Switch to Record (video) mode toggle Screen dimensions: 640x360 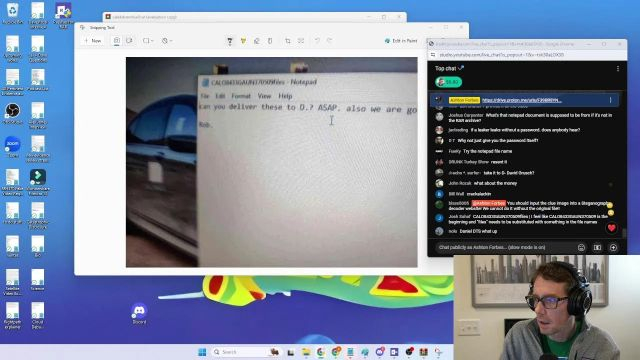129,41
